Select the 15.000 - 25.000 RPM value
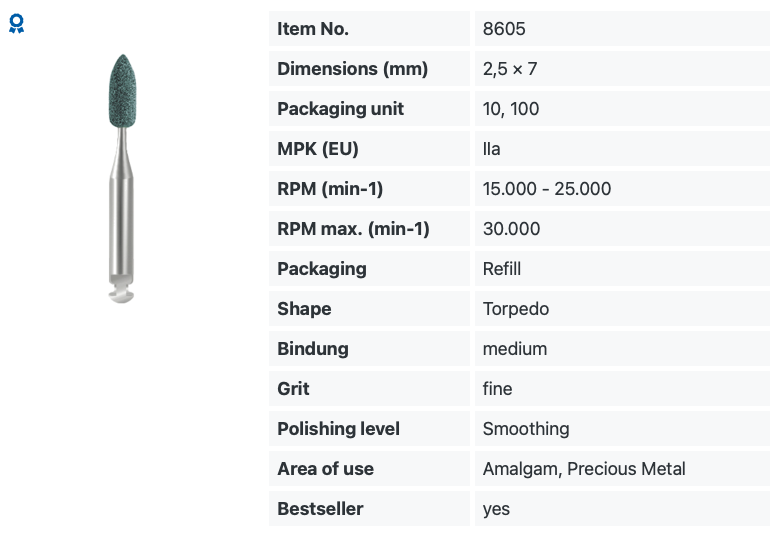Viewport: 779px width, 559px height. coord(546,189)
